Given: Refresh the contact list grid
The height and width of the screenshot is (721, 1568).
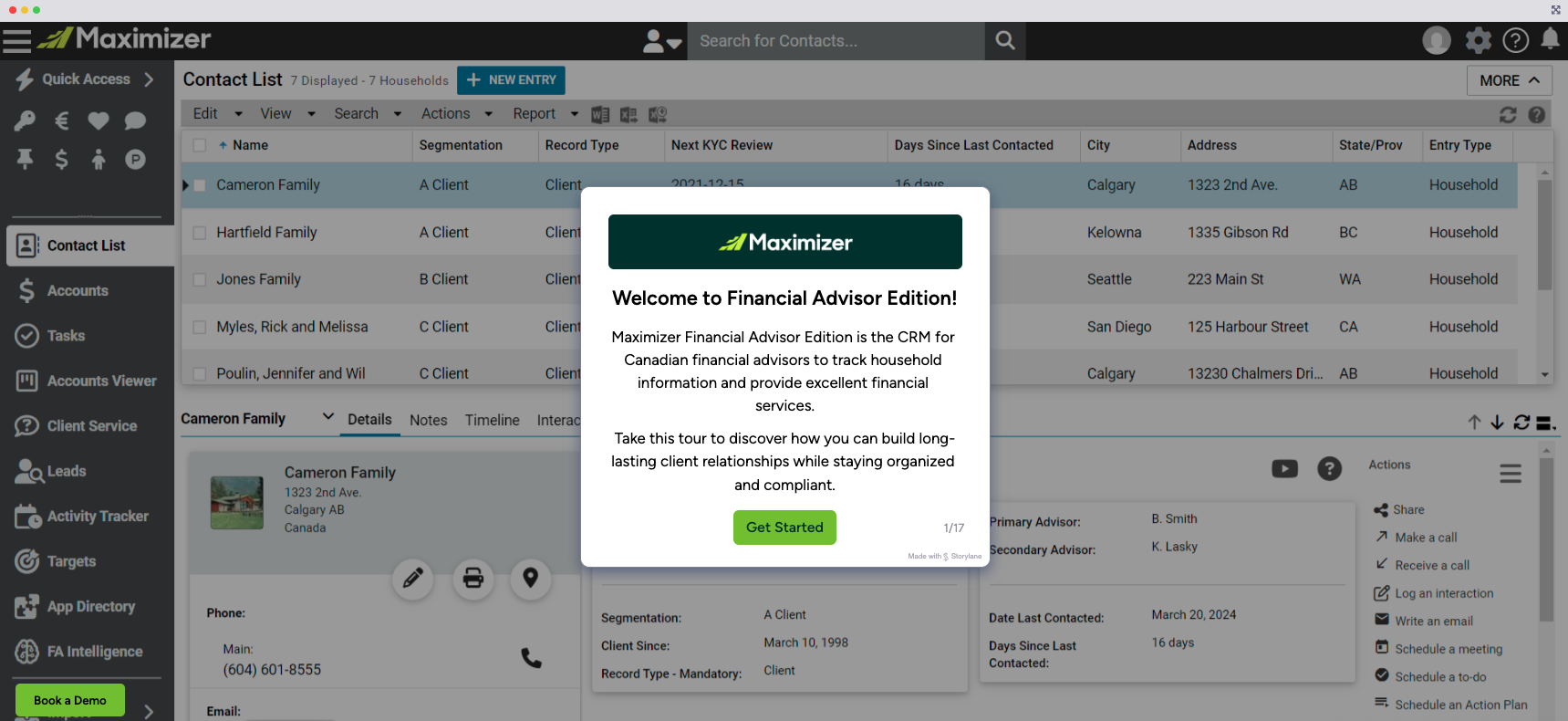Looking at the screenshot, I should point(1508,115).
